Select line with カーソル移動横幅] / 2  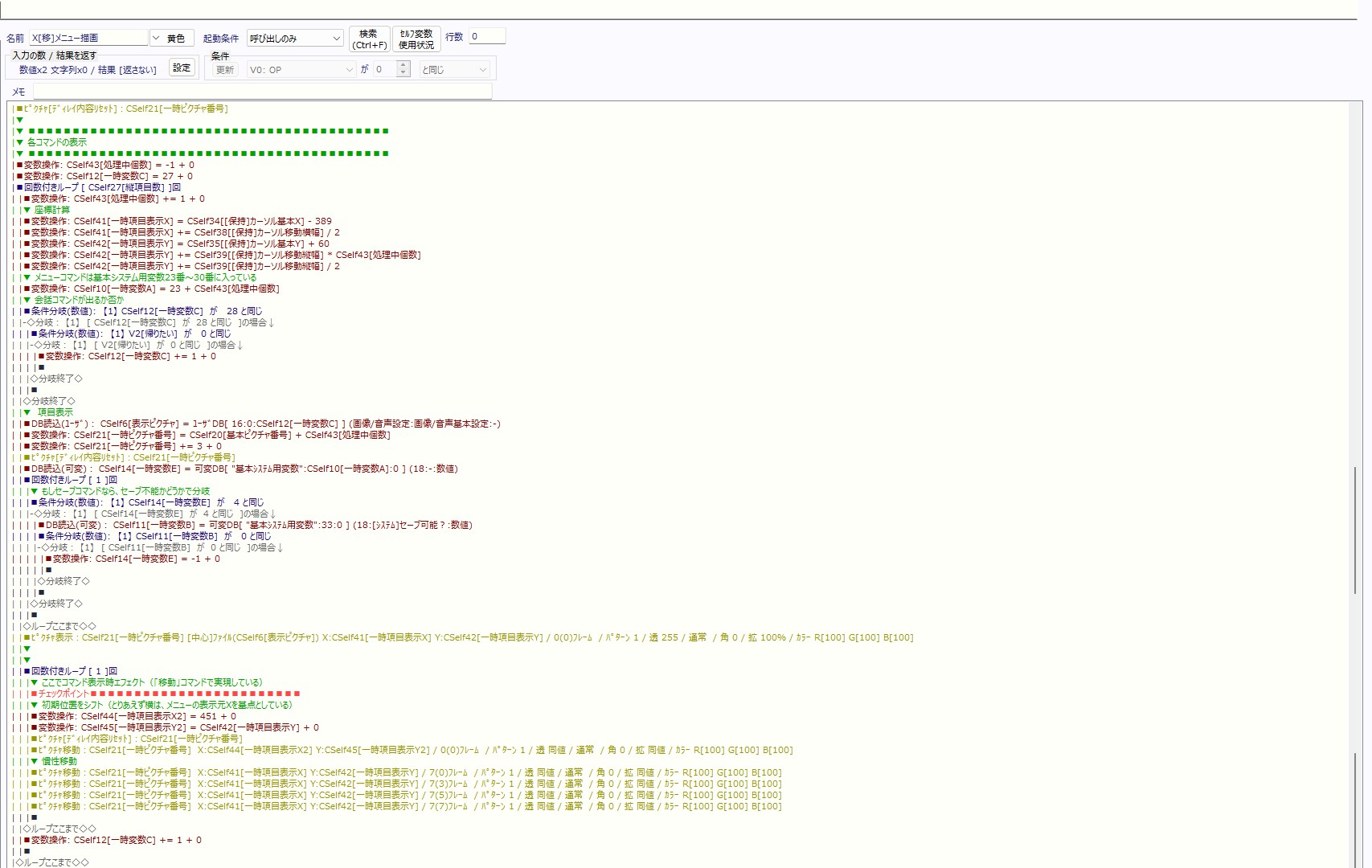(185, 232)
